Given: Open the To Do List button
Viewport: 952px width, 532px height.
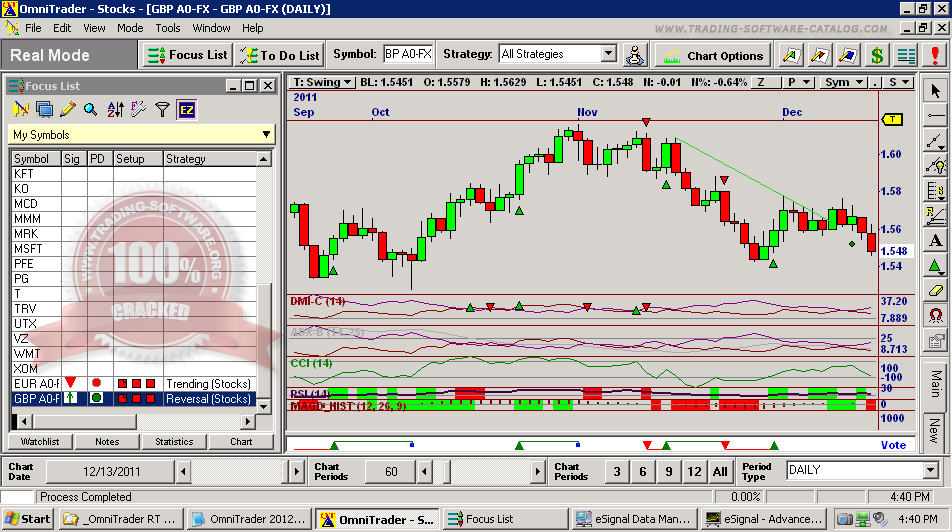Looking at the screenshot, I should [281, 55].
